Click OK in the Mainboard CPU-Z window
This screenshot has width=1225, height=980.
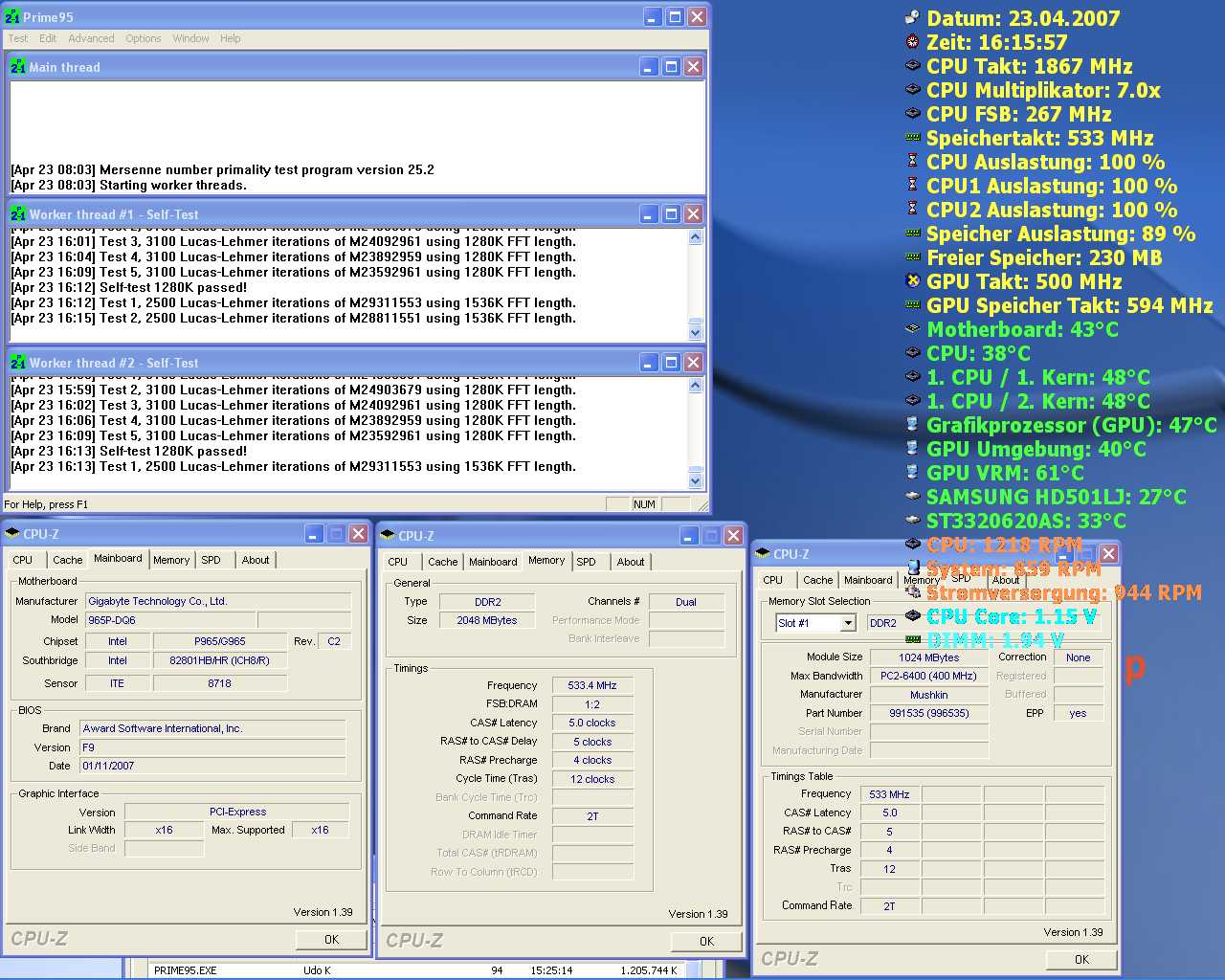coord(331,940)
